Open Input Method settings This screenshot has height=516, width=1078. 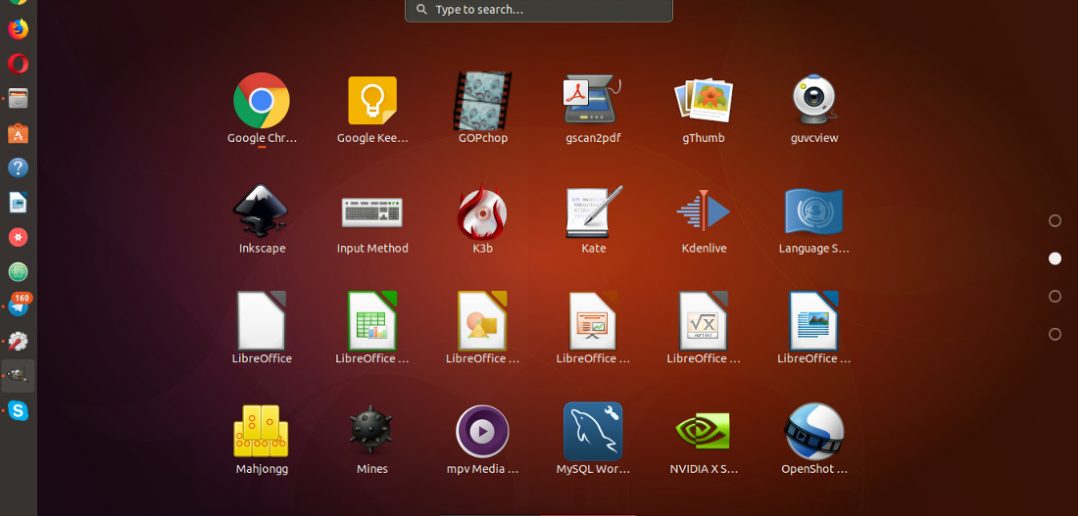click(372, 212)
